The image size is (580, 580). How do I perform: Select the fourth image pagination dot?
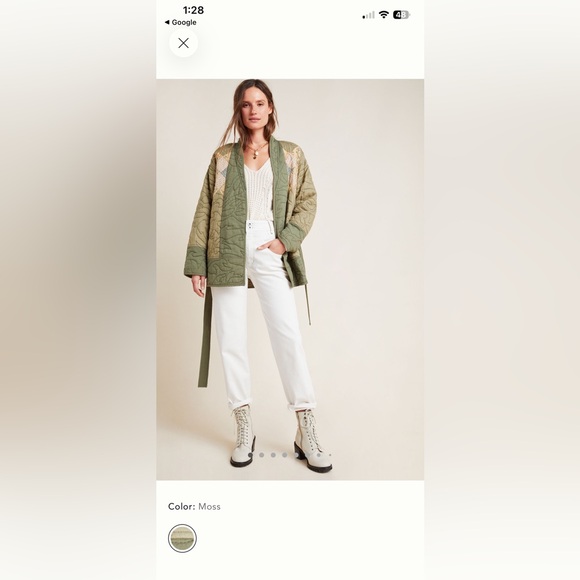tap(284, 455)
